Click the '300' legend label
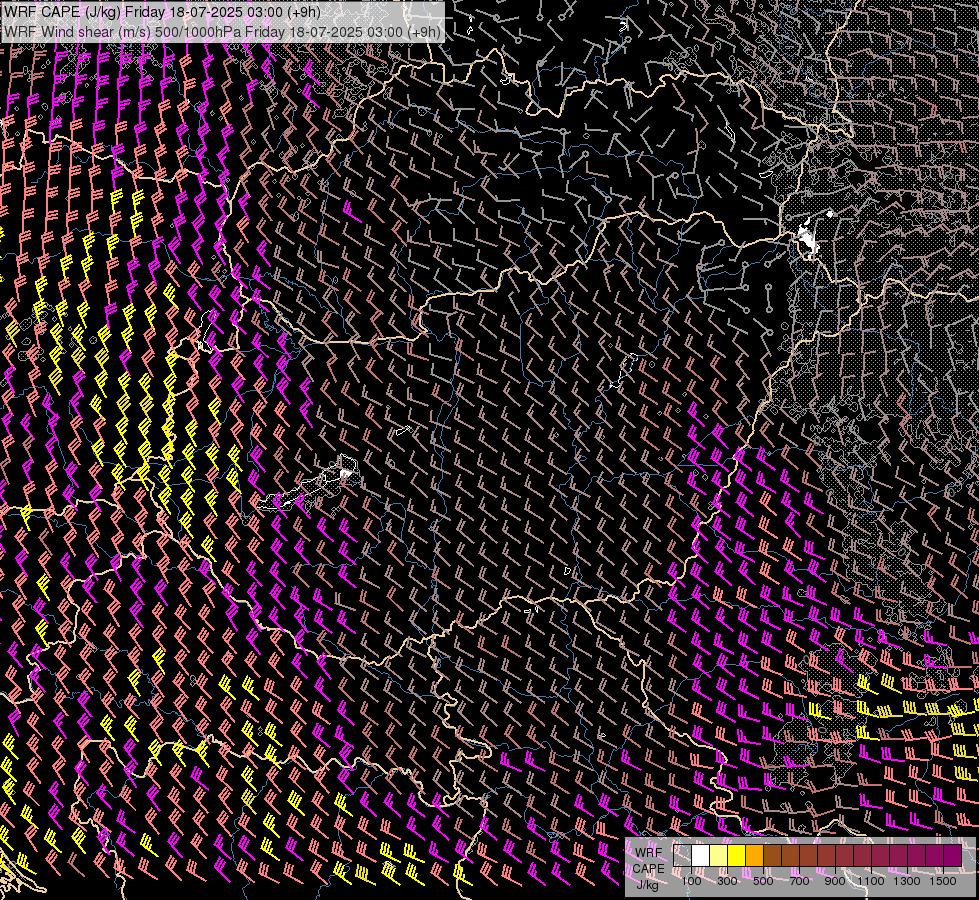The height and width of the screenshot is (900, 979). pos(727,881)
